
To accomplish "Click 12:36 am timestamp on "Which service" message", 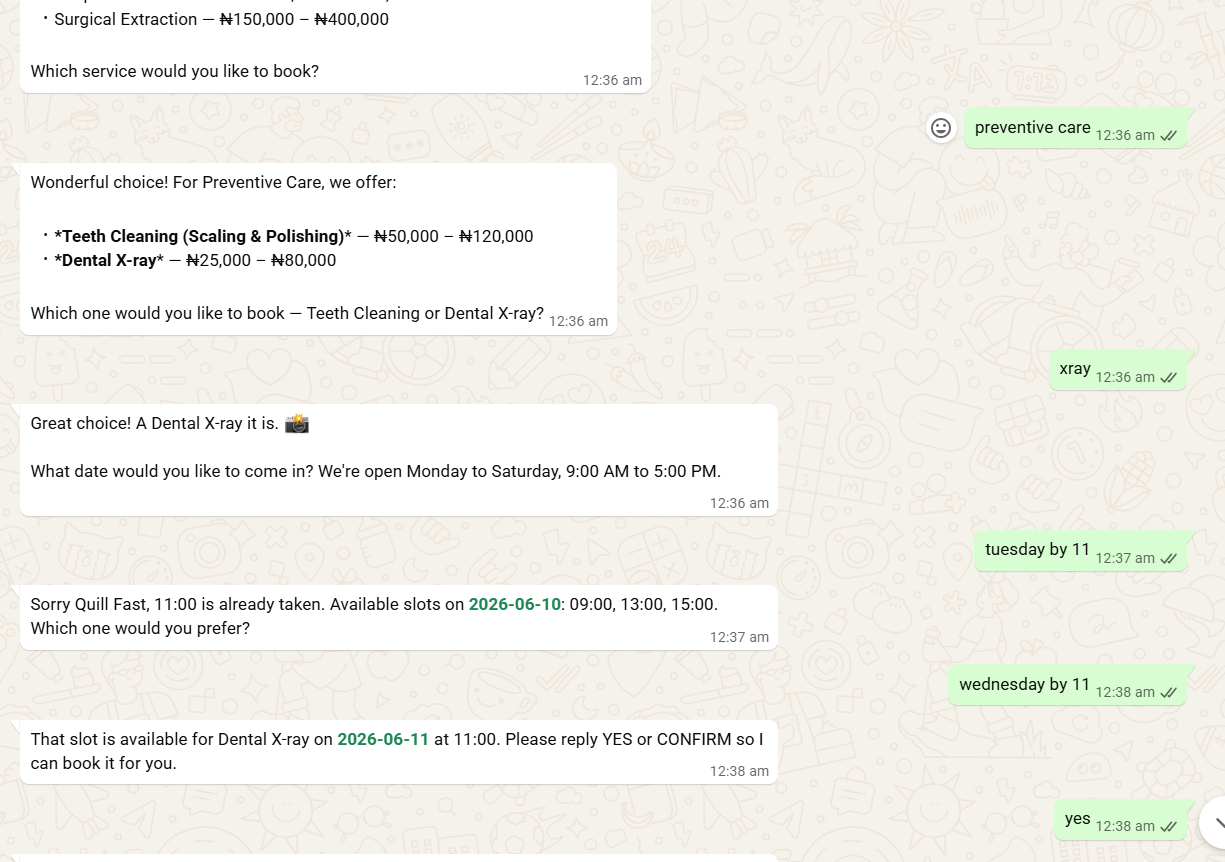I will [612, 81].
